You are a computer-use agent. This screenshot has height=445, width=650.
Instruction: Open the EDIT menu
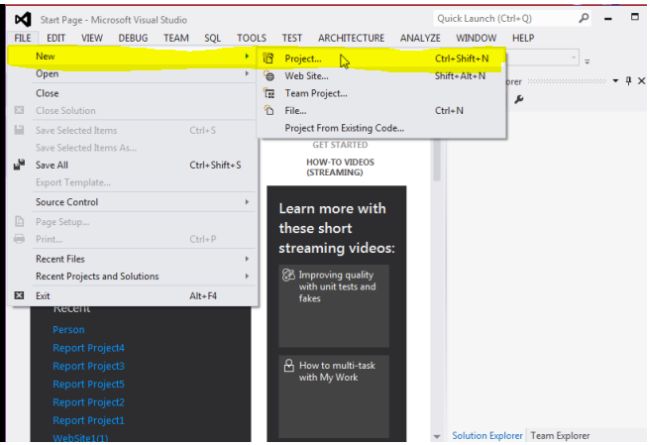pos(56,38)
